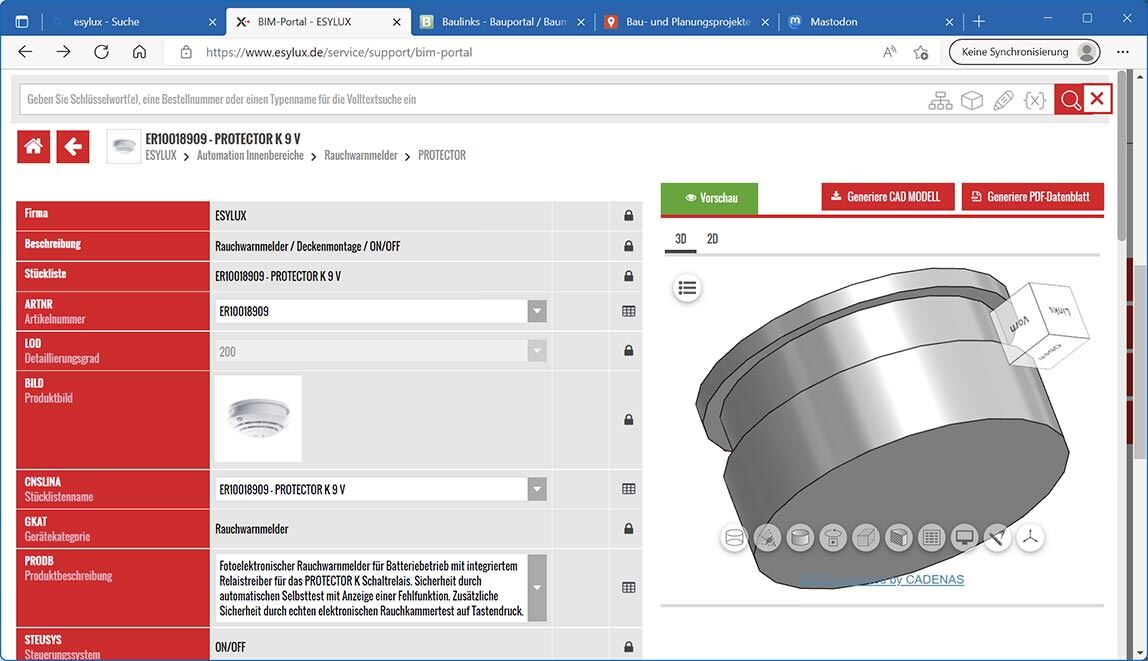The width and height of the screenshot is (1148, 661).
Task: Click lock icon in BILD row
Action: 628,419
